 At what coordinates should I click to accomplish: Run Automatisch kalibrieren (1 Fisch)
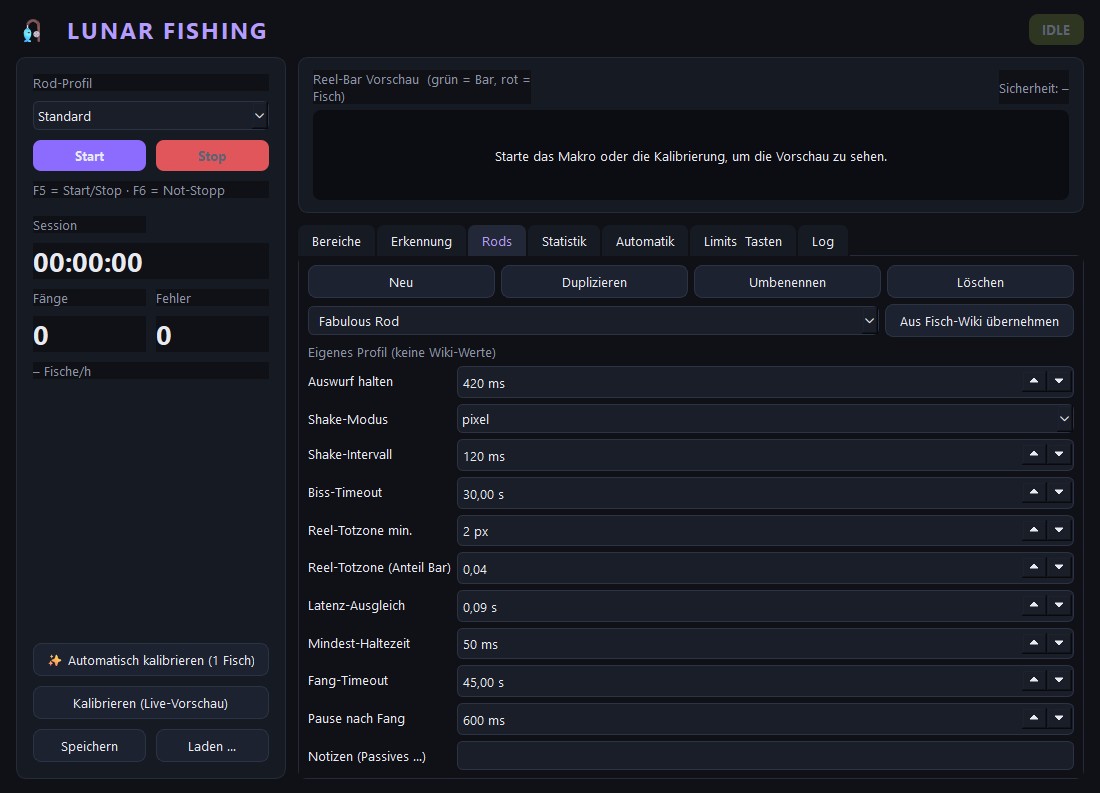pyautogui.click(x=151, y=660)
